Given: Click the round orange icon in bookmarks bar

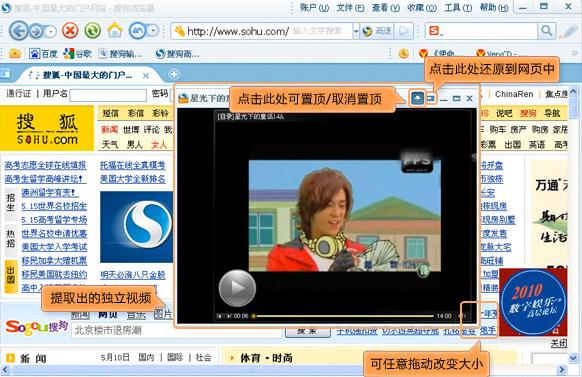Looking at the screenshot, I should tap(403, 54).
